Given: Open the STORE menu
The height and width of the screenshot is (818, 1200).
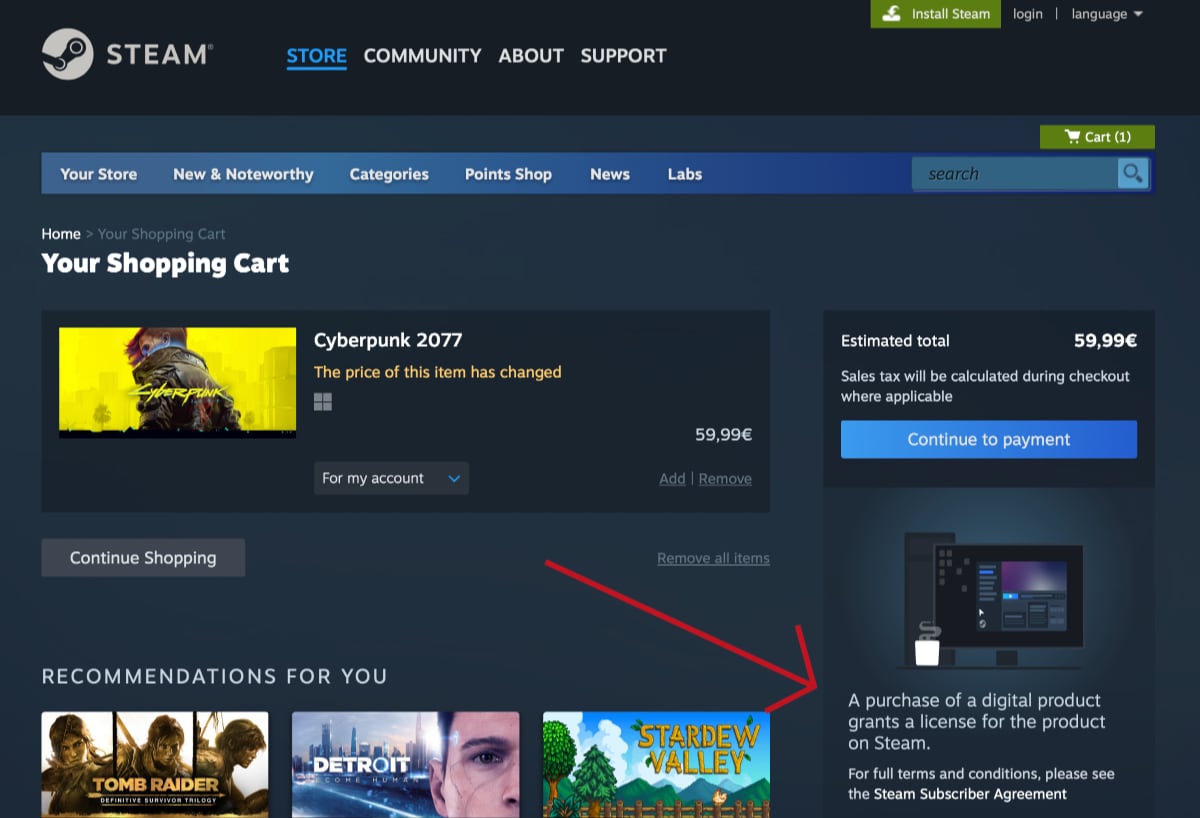Looking at the screenshot, I should (317, 56).
